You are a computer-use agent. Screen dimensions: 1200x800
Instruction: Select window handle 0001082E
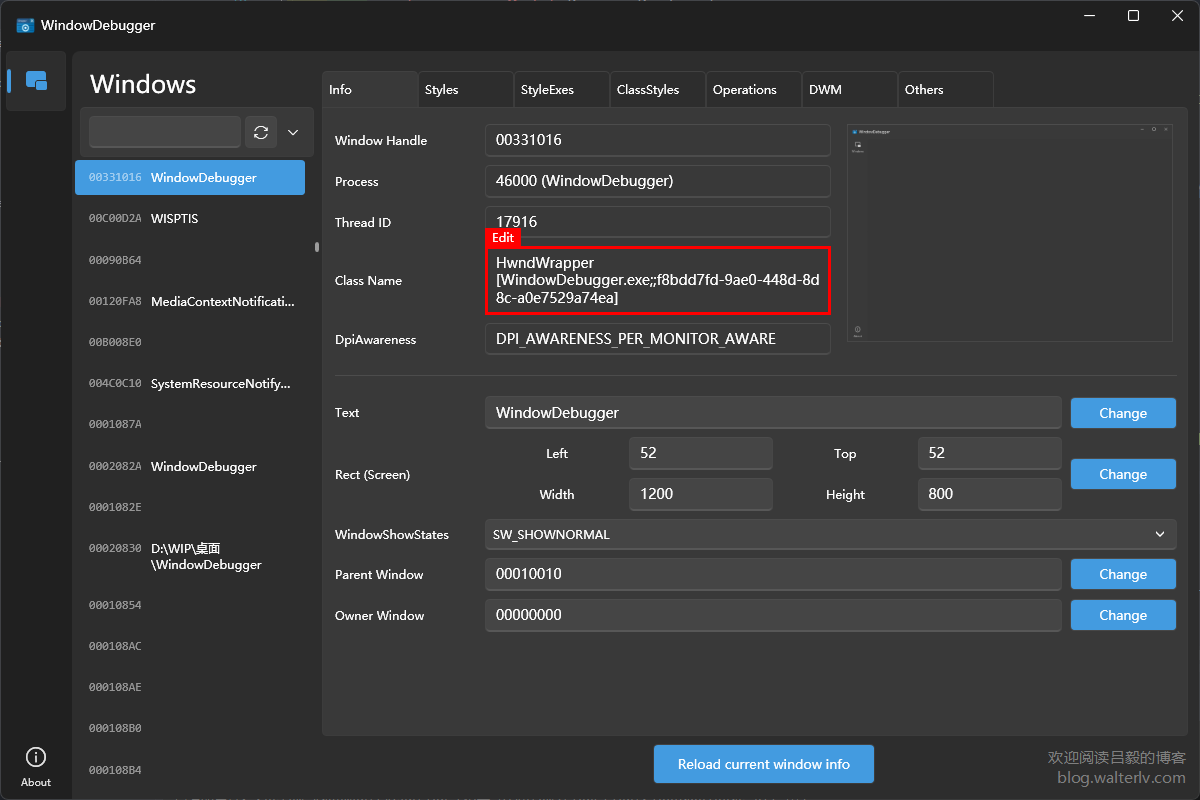(x=190, y=507)
